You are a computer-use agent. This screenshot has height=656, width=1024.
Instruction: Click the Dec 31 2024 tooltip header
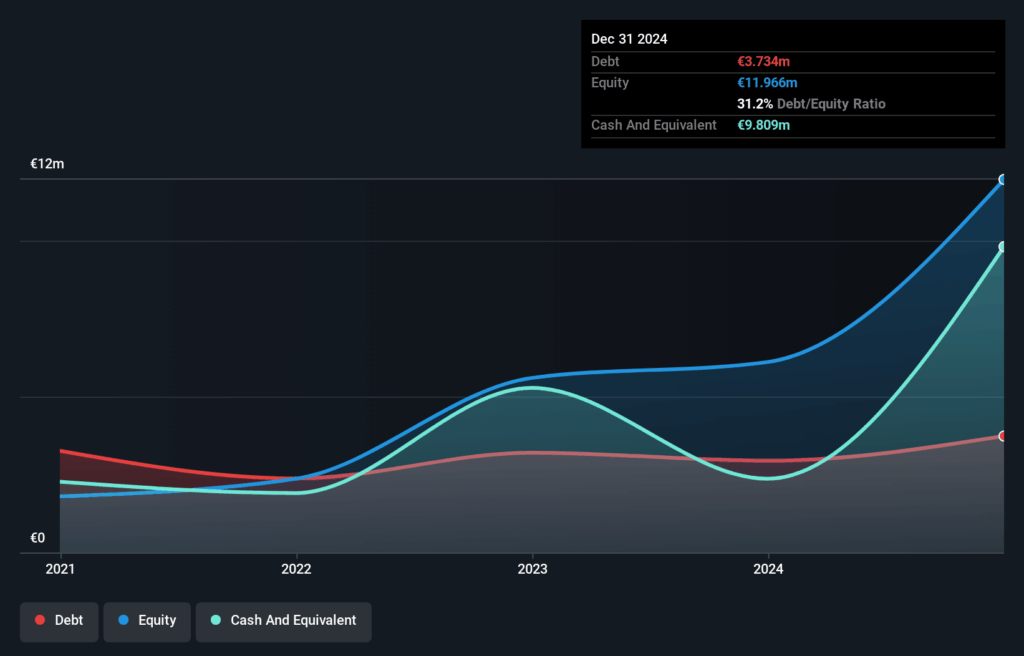(x=629, y=39)
